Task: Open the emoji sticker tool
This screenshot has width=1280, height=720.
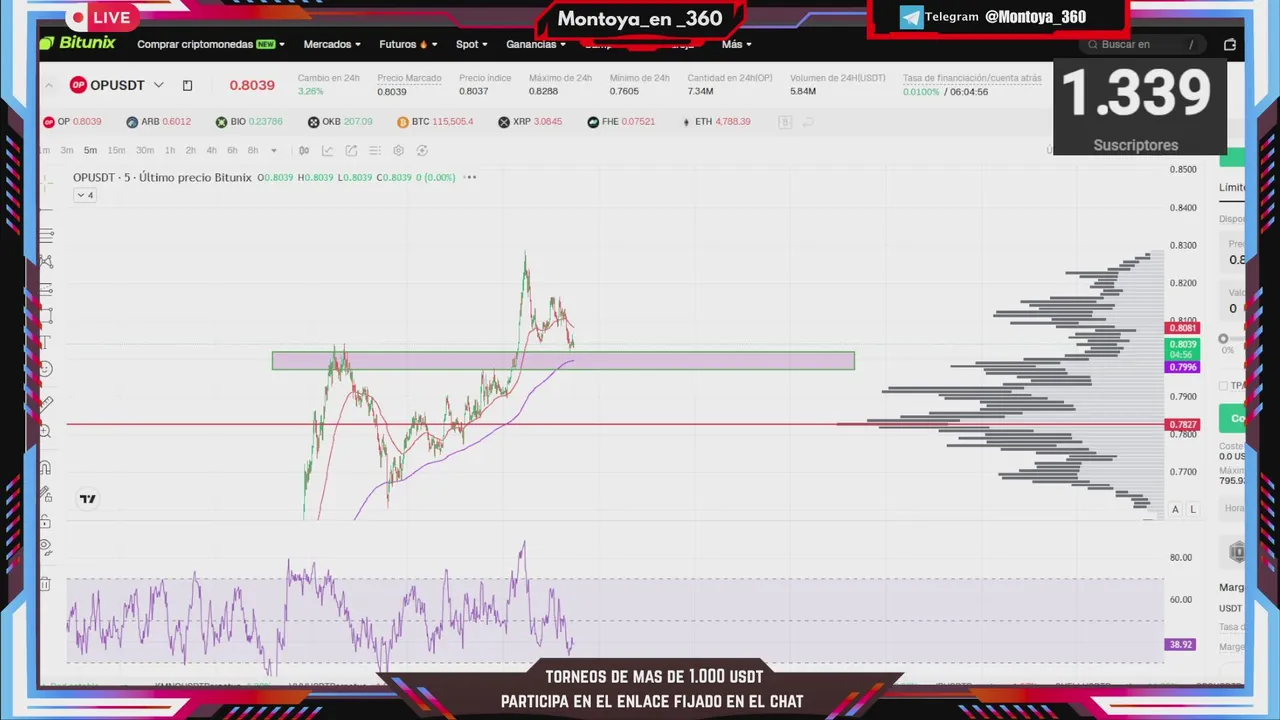Action: (x=46, y=369)
